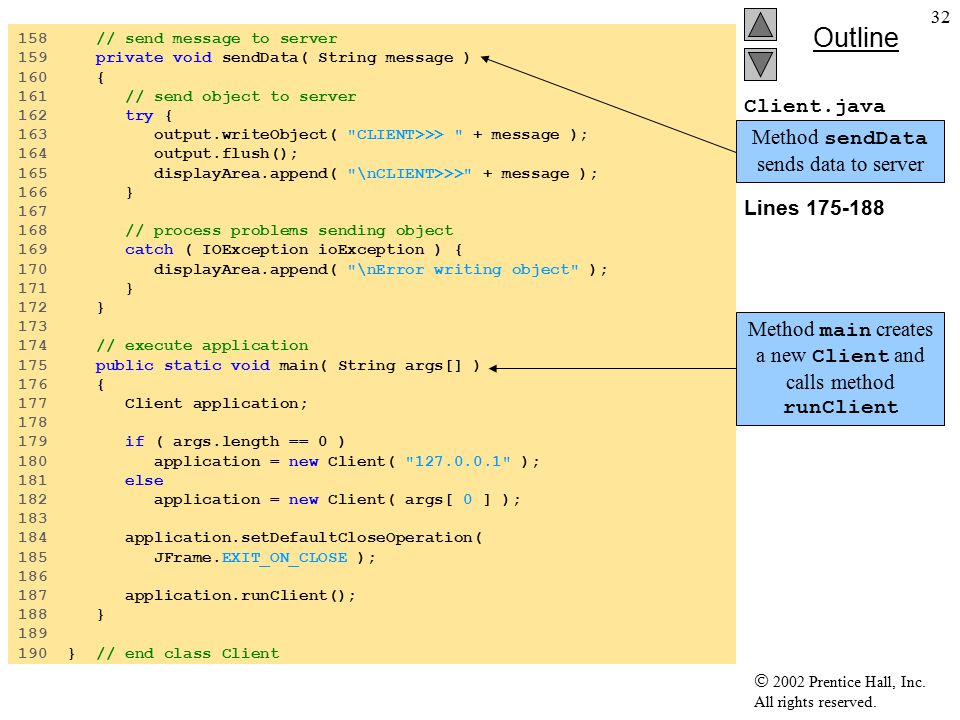
Task: Click the 'output.writeObject(' code line
Action: (x=370, y=135)
